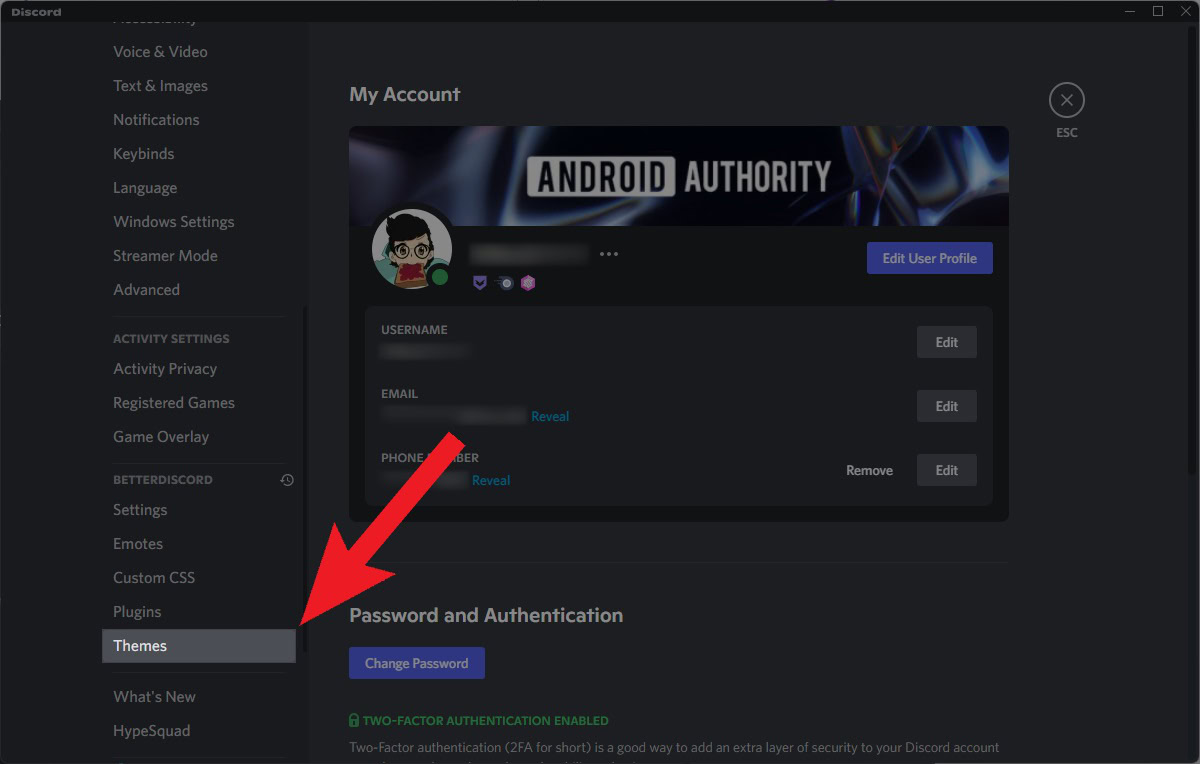Viewport: 1200px width, 764px height.
Task: Click the sidebar scrollbar thumb
Action: [305, 479]
